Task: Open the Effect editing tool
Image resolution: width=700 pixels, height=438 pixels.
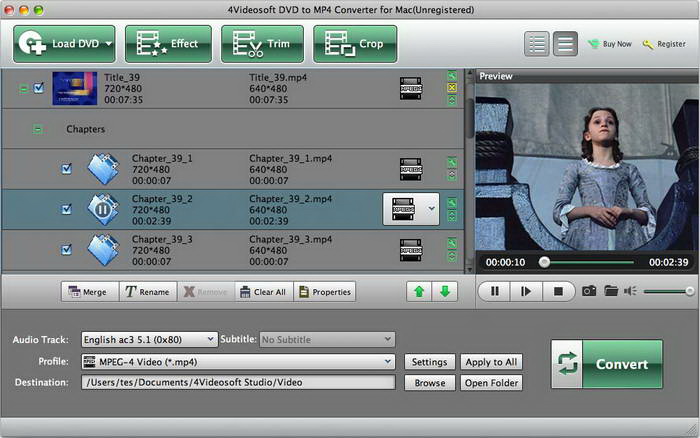Action: pos(168,44)
